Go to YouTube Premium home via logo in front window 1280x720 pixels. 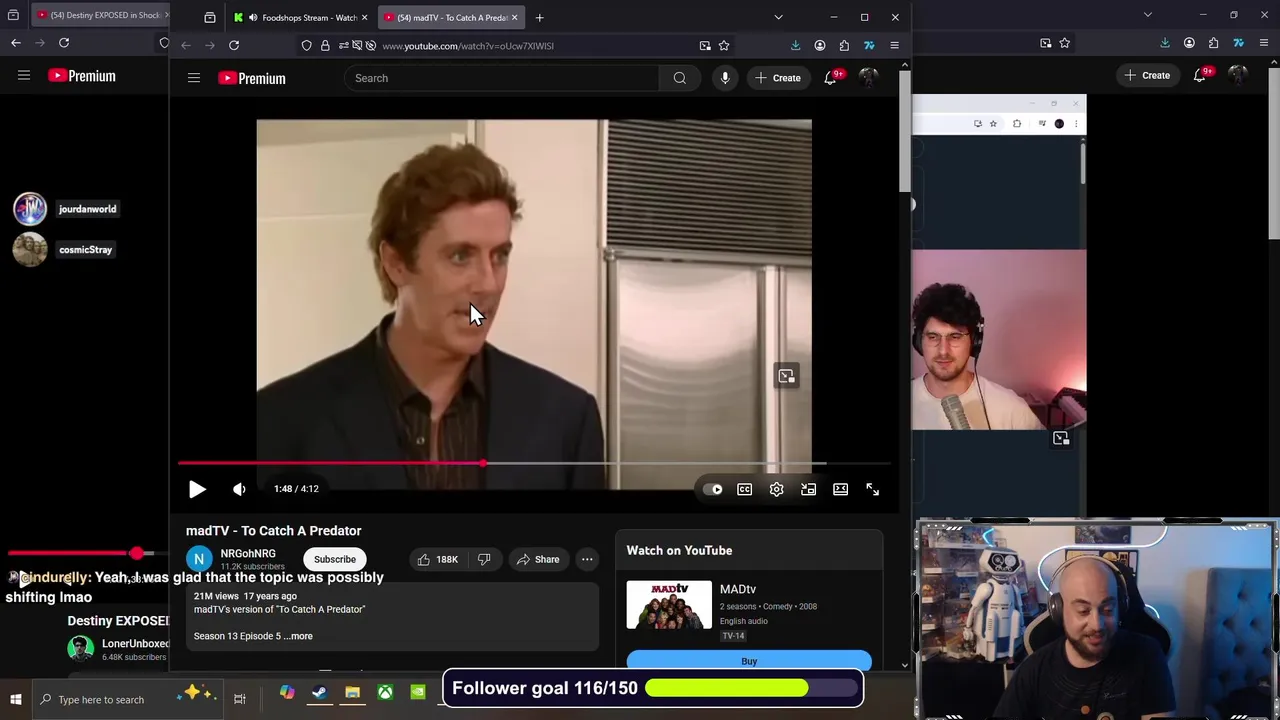[252, 78]
